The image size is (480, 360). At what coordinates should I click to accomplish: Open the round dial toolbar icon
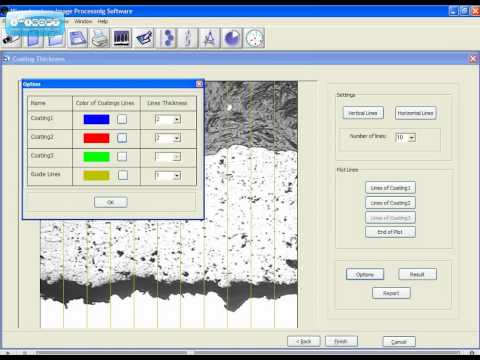click(x=254, y=38)
